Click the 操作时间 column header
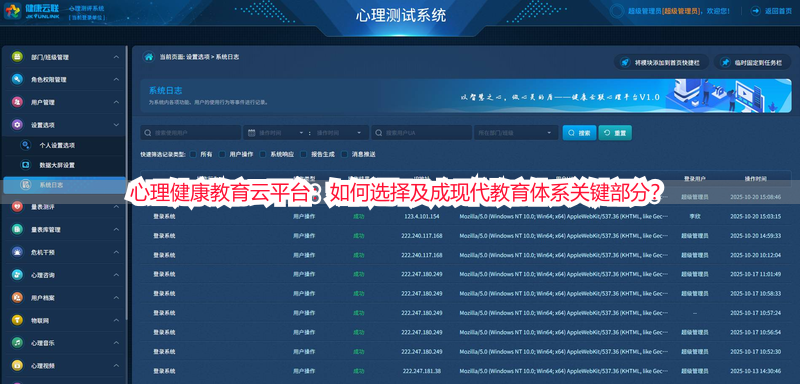Image resolution: width=800 pixels, height=384 pixels. (x=755, y=178)
